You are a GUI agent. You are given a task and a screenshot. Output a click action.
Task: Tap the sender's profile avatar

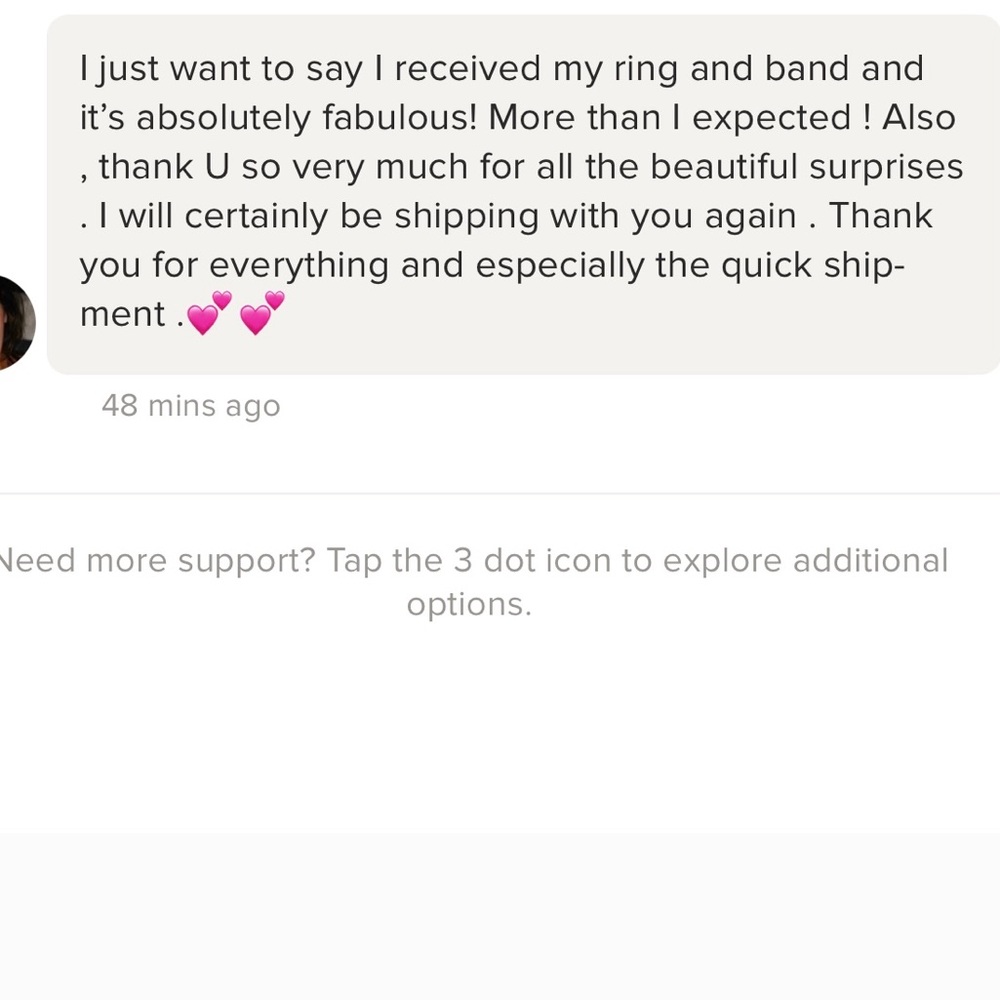pos(14,322)
